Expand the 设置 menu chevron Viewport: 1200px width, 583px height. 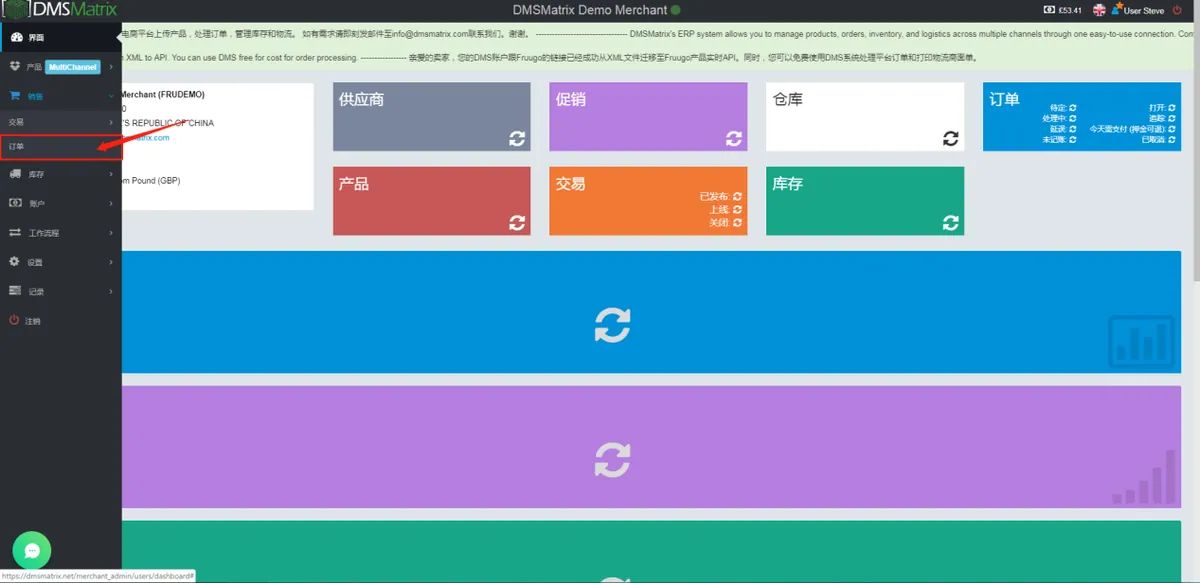click(x=111, y=262)
